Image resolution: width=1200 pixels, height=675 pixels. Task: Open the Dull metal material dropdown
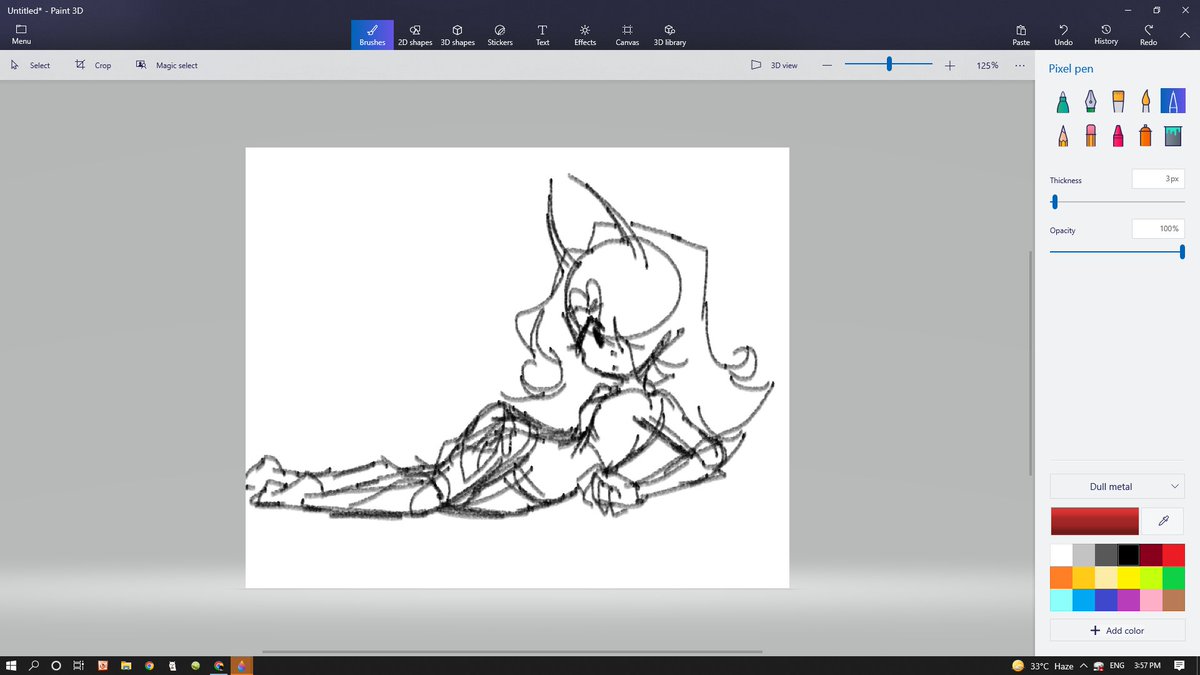pyautogui.click(x=1117, y=487)
